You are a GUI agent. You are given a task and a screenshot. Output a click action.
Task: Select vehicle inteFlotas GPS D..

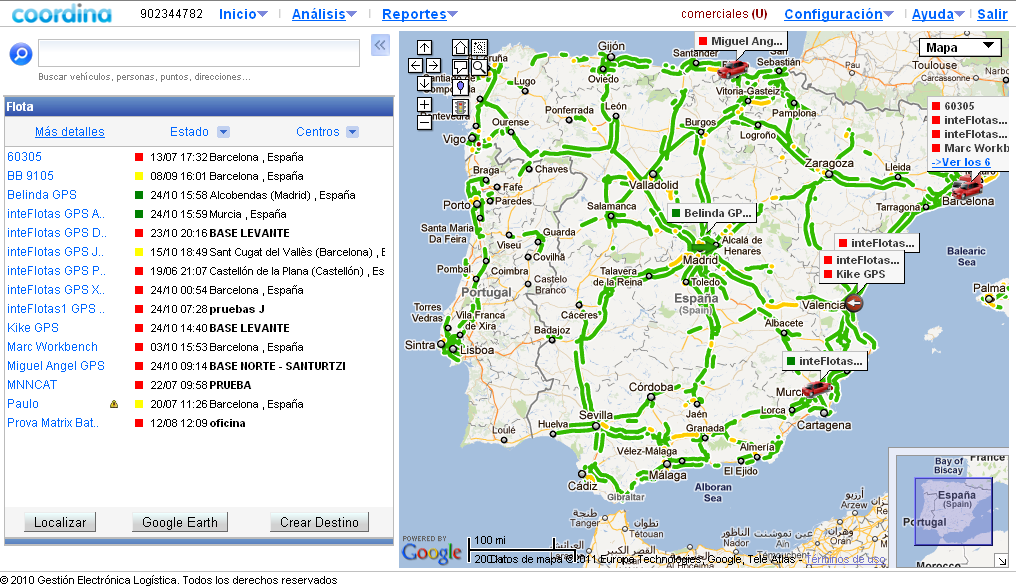tap(57, 233)
